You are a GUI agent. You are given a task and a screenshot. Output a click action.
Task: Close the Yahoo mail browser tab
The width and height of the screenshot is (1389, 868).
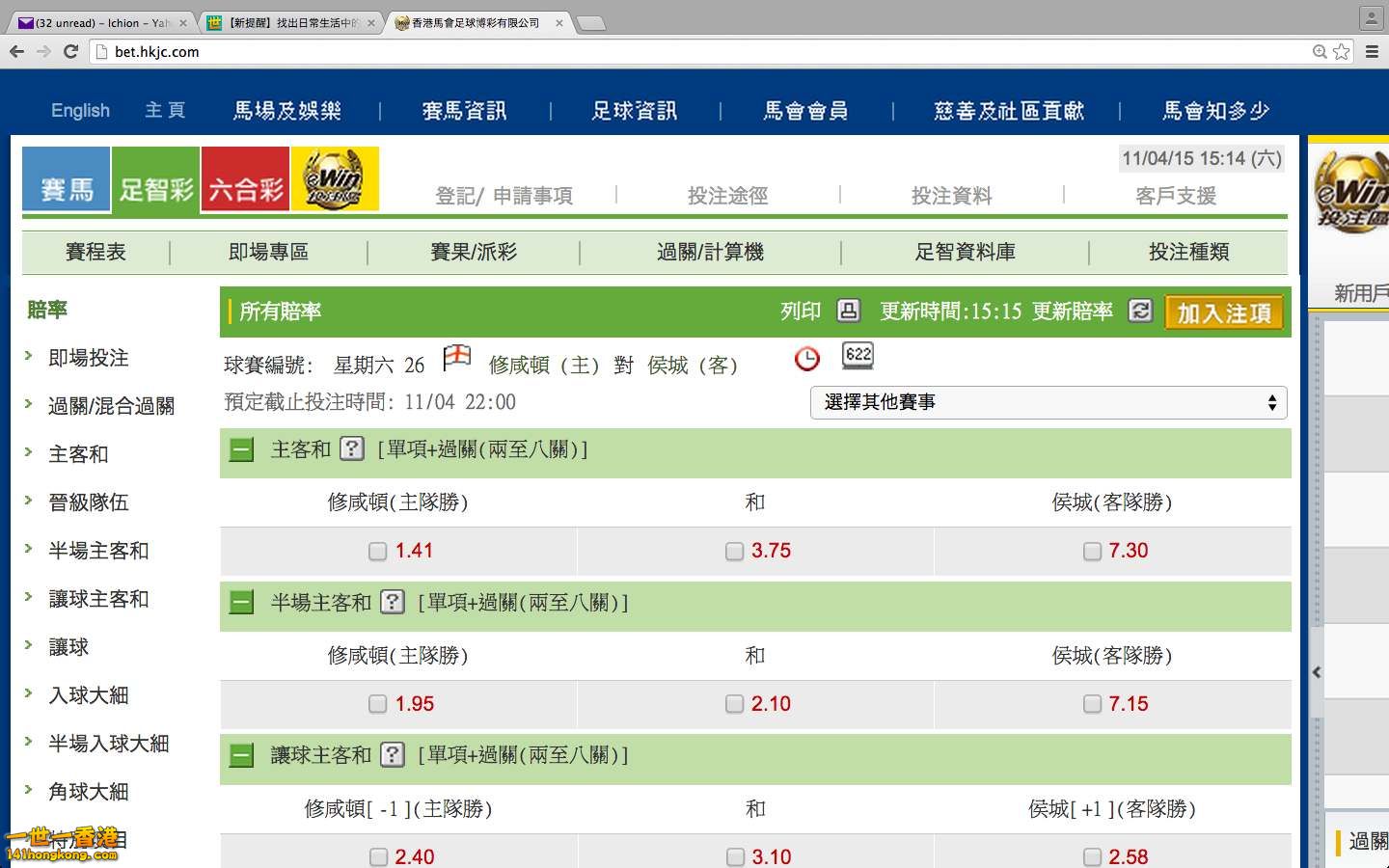click(183, 23)
